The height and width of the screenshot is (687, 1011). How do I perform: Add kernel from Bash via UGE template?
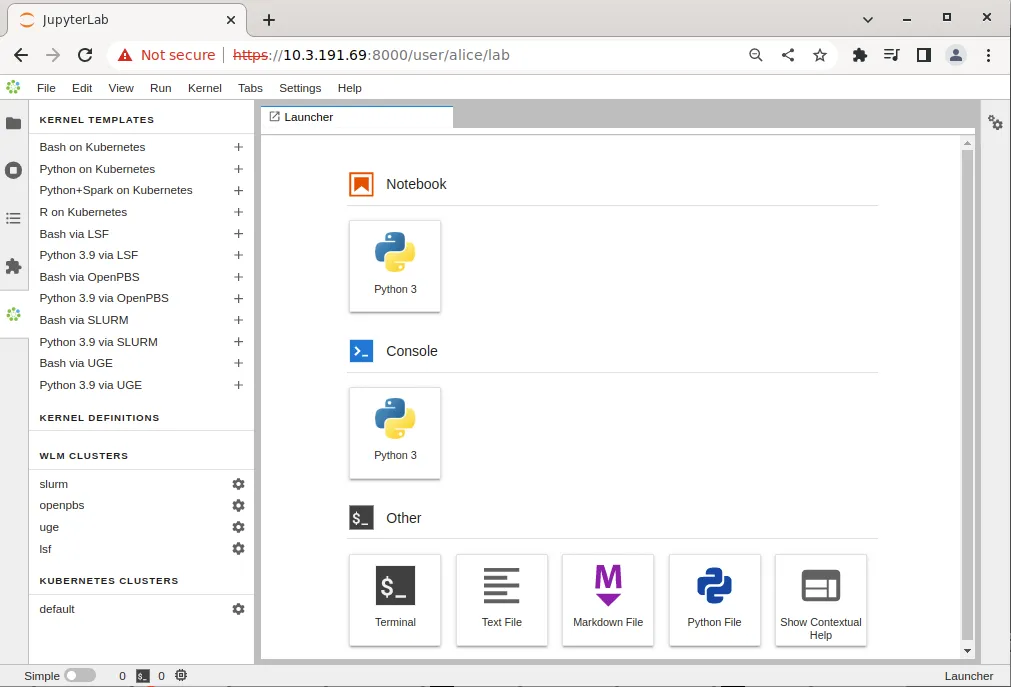click(x=239, y=363)
